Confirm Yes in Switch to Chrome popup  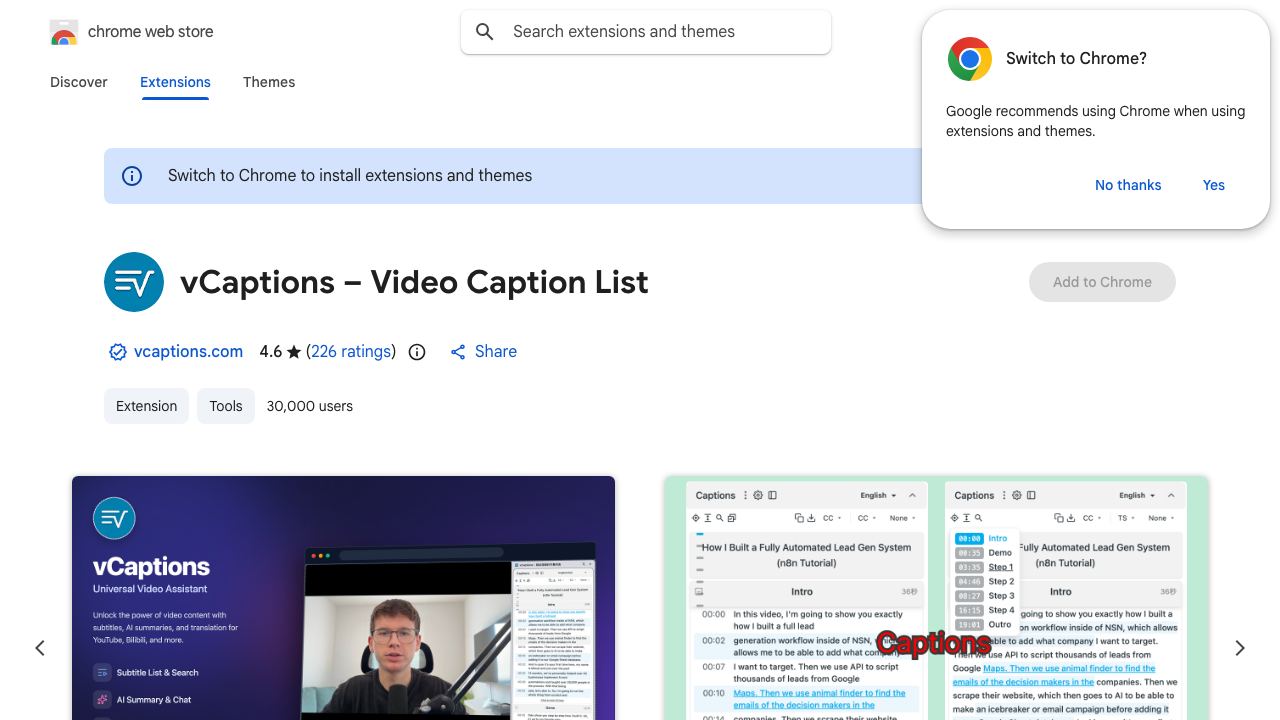(x=1214, y=185)
